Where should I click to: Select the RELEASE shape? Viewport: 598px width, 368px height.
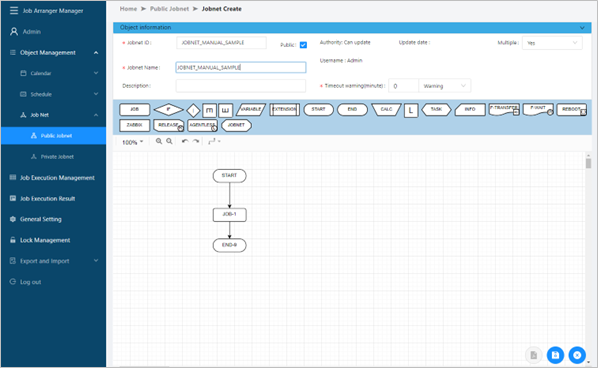pyautogui.click(x=169, y=125)
